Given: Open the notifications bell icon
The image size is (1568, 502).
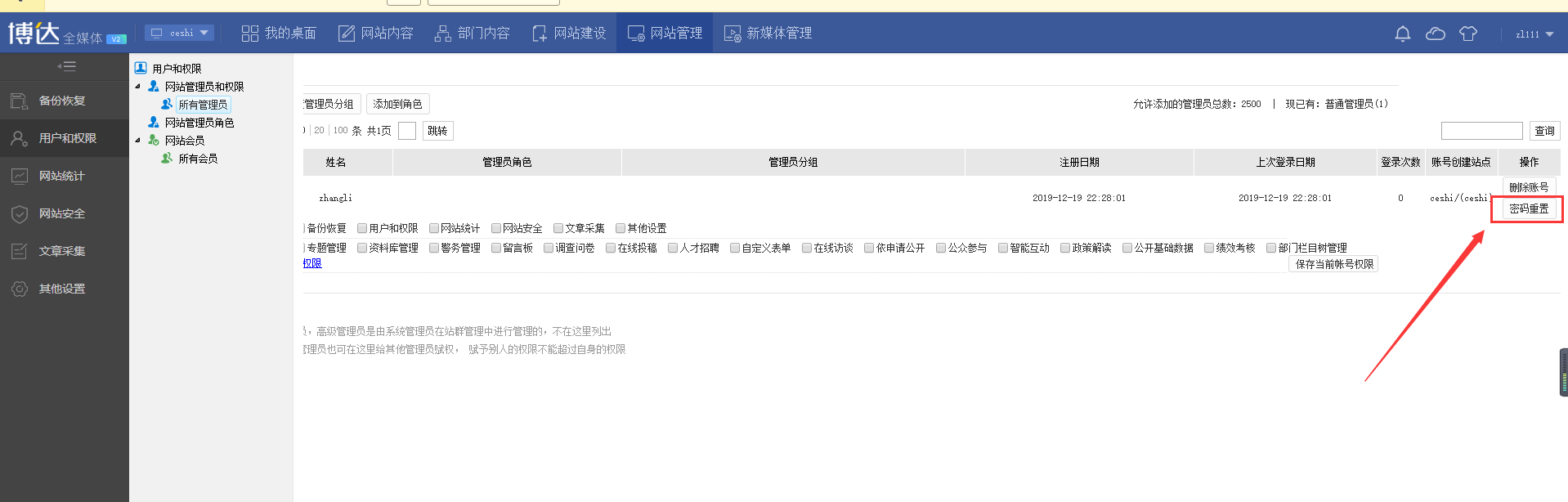Looking at the screenshot, I should pos(1403,34).
